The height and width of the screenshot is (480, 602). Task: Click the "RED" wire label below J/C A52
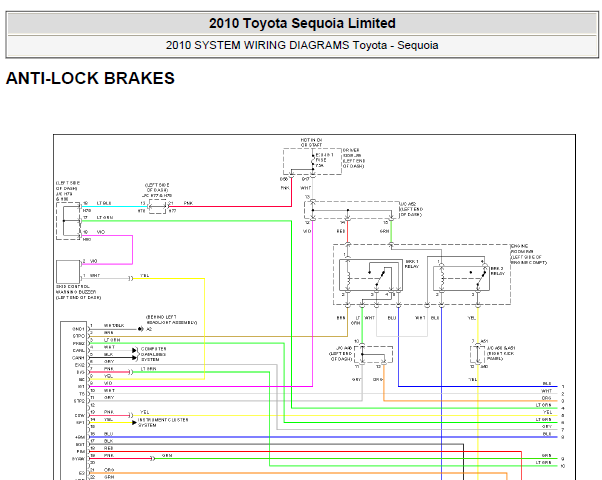[341, 231]
